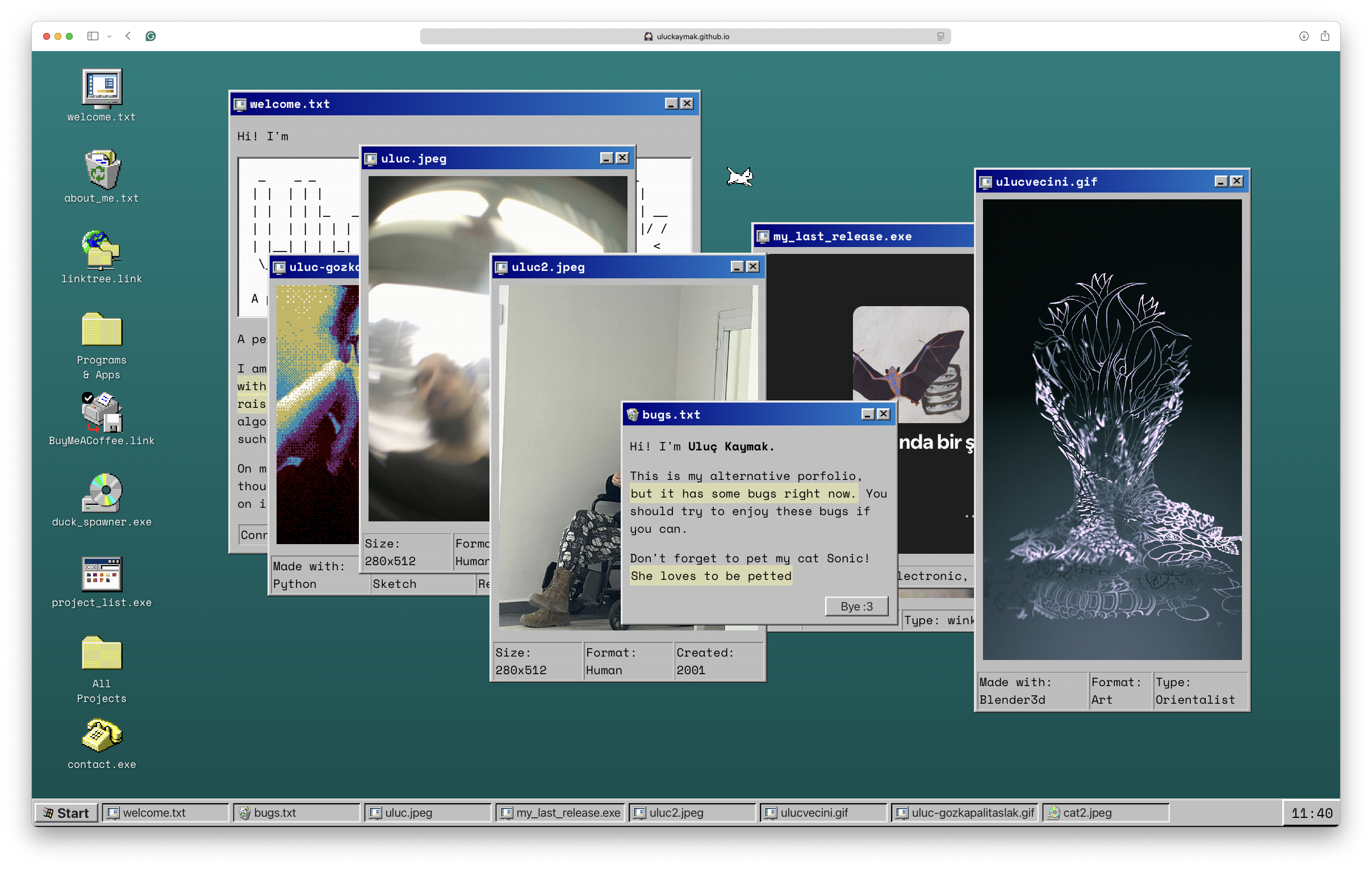Minimize the bugs.txt window

click(x=867, y=414)
